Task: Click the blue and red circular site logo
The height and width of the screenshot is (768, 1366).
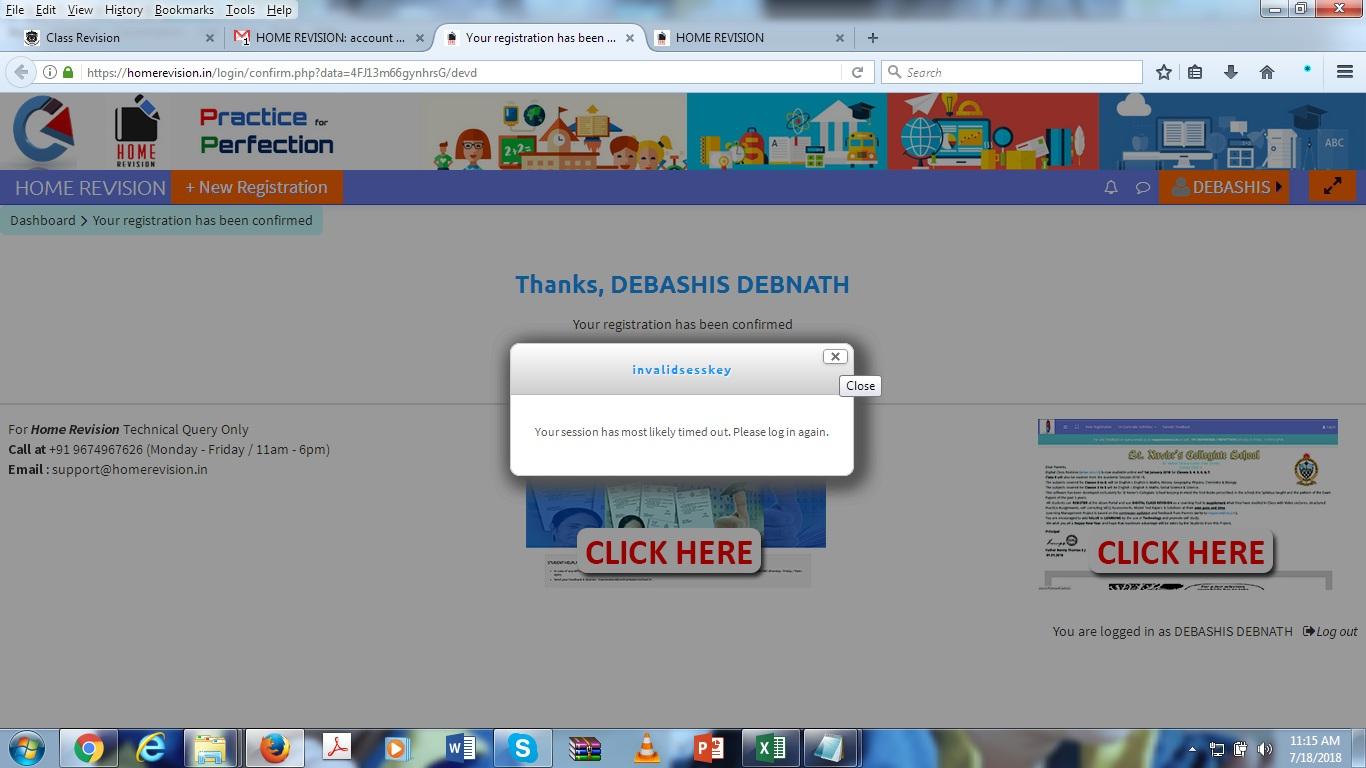Action: pyautogui.click(x=43, y=129)
